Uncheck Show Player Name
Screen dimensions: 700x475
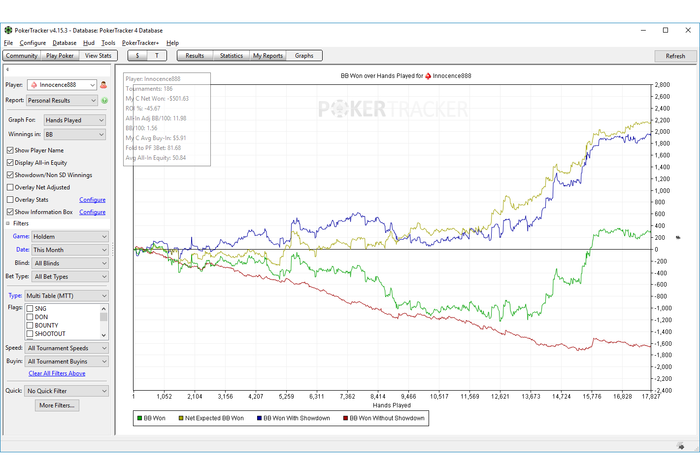pos(10,150)
